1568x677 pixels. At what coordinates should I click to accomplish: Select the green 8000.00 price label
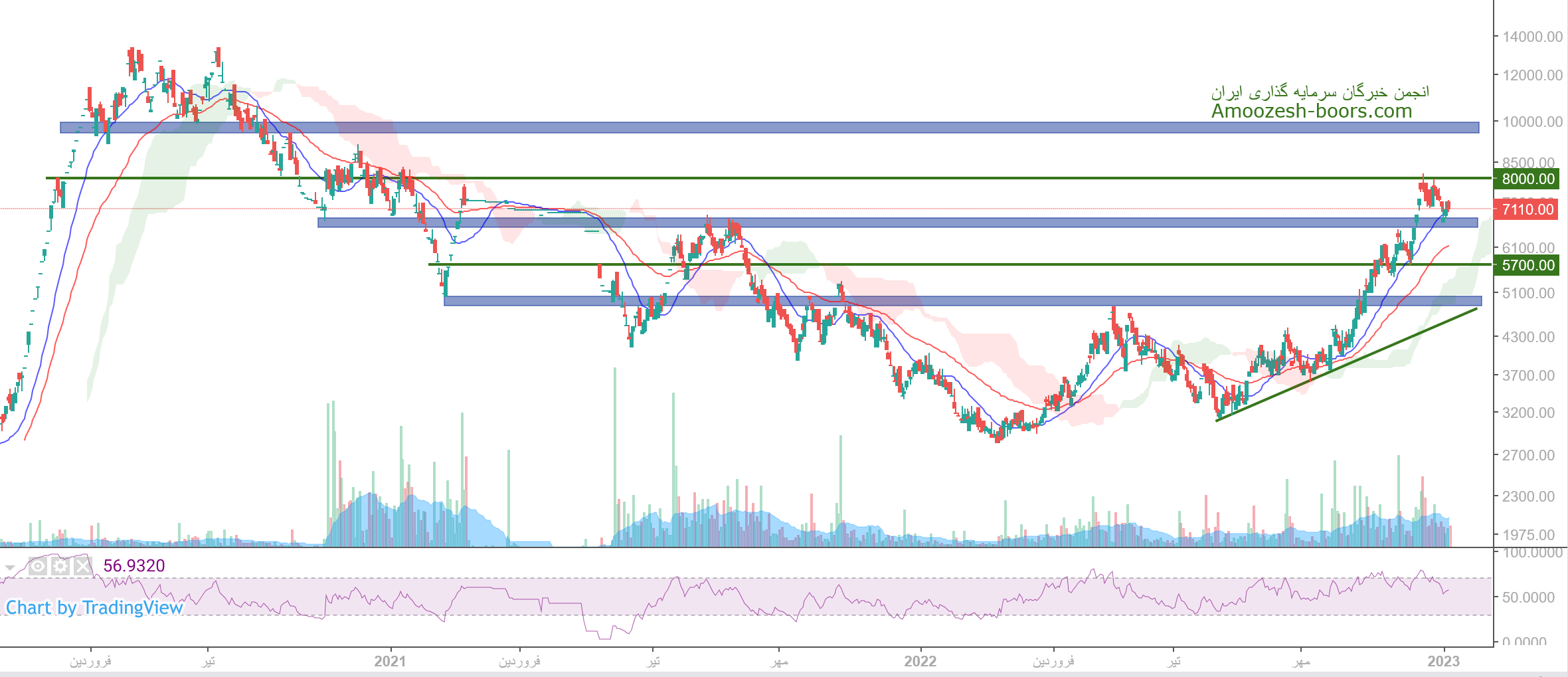coord(1528,179)
